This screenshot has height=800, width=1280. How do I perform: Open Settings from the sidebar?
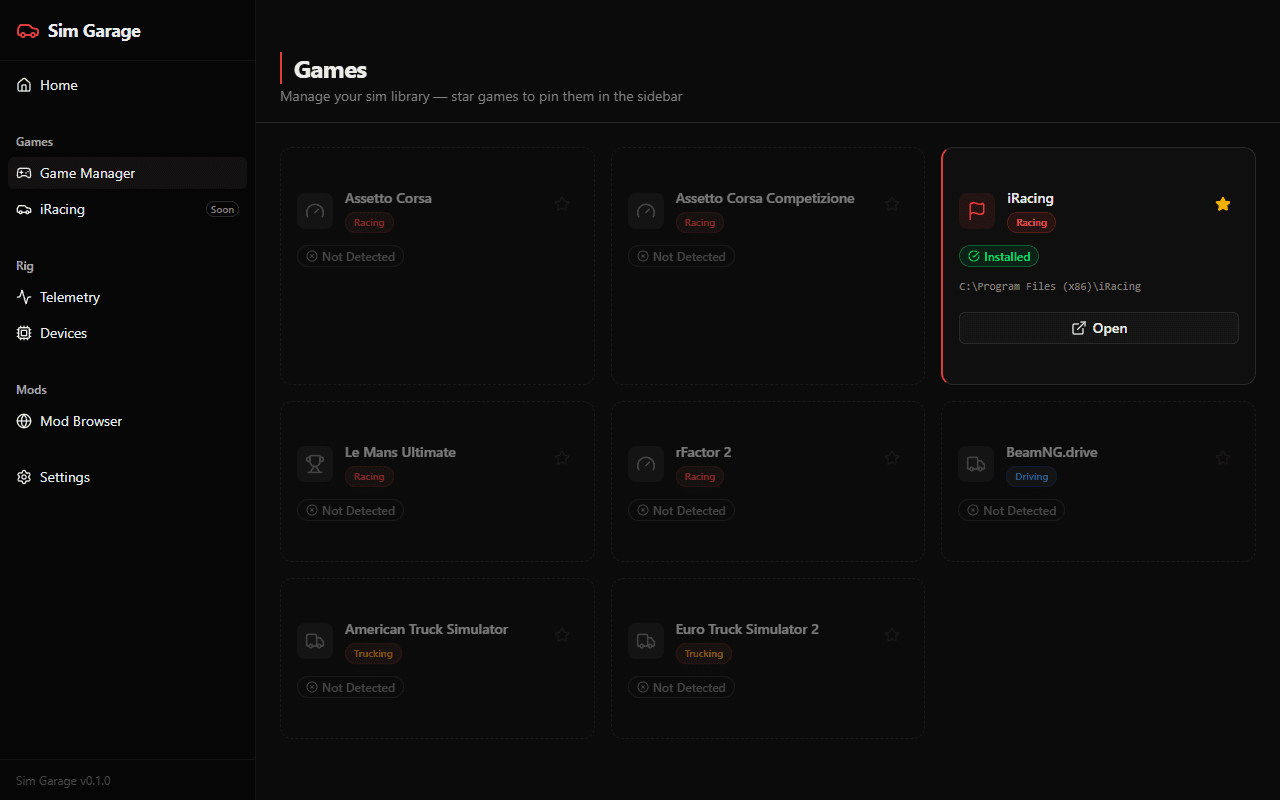127,477
